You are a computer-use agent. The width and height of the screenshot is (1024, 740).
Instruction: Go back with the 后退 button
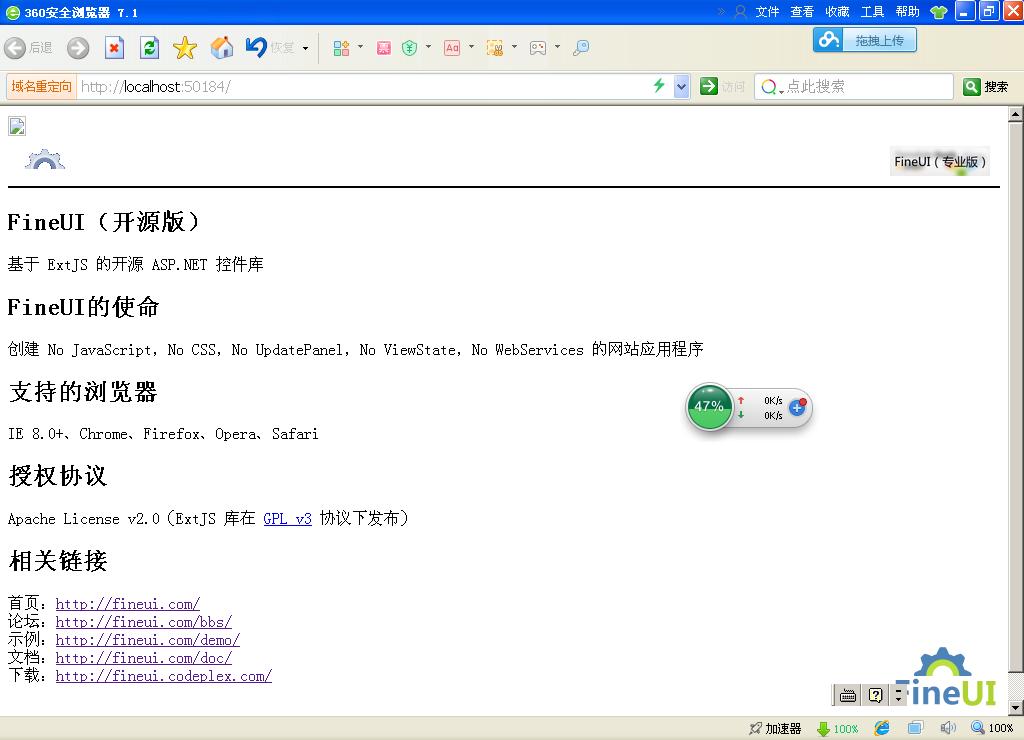tap(28, 48)
